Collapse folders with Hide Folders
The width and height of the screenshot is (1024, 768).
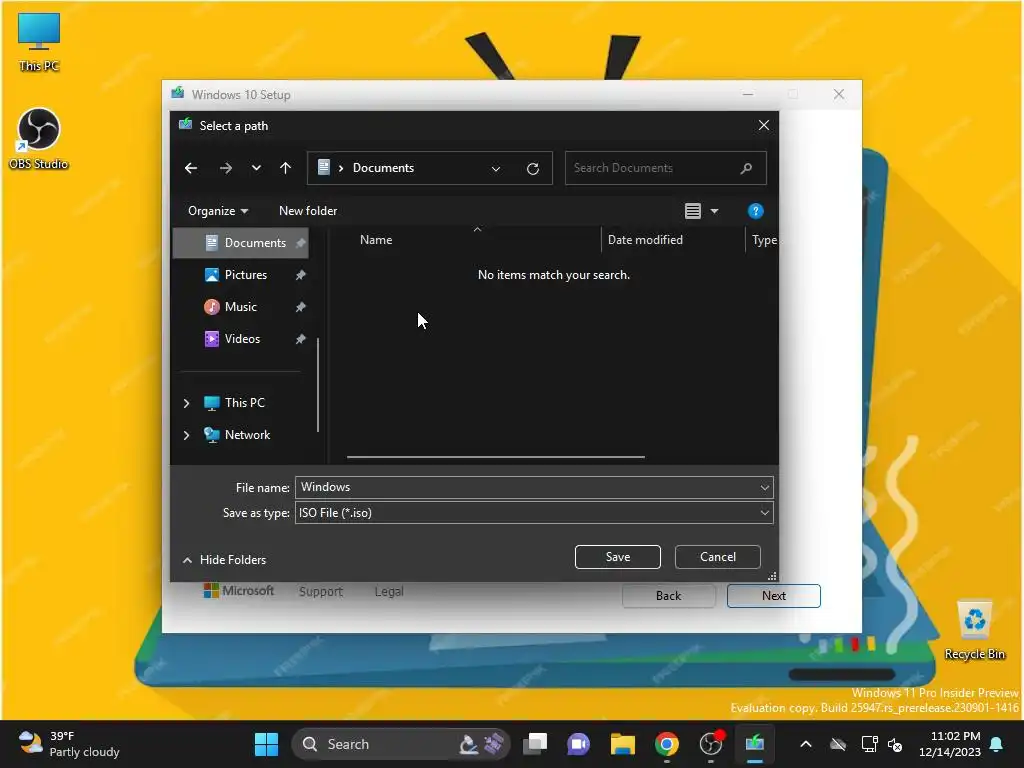(x=224, y=560)
